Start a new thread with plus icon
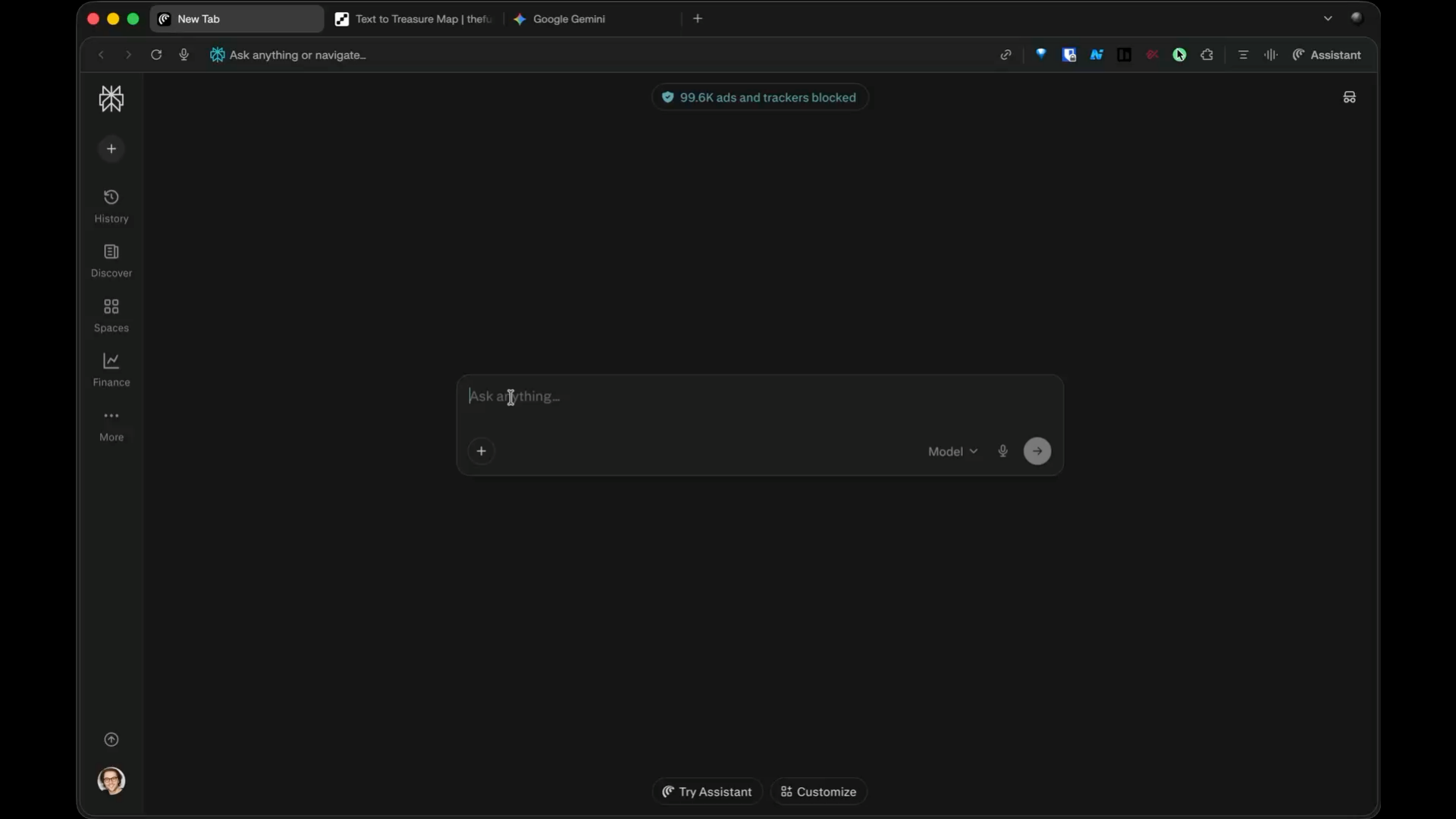This screenshot has width=1456, height=819. (x=111, y=149)
